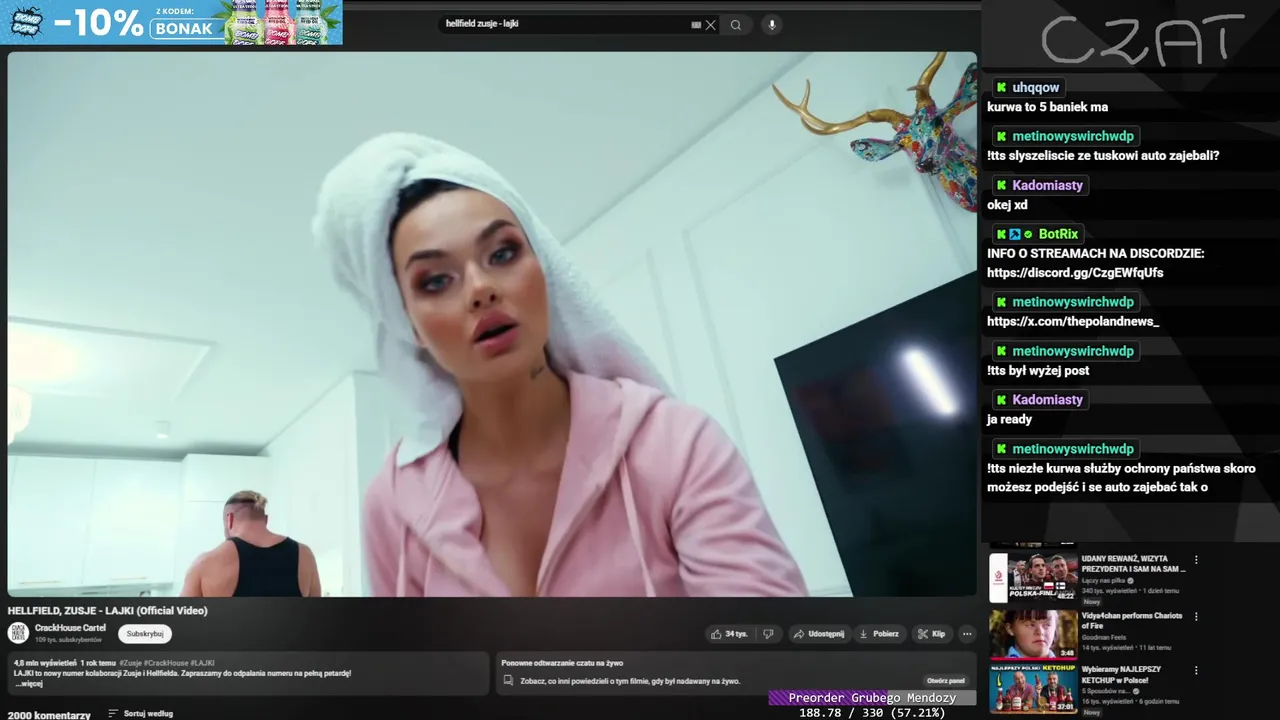The image size is (1280, 720).
Task: Click the -10% BONAK ad banner
Action: point(171,22)
